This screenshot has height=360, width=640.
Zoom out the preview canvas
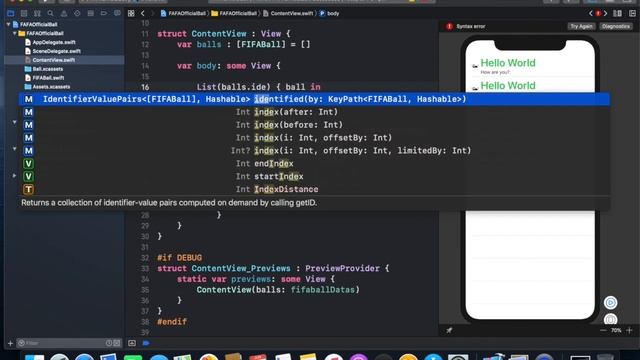tap(603, 330)
